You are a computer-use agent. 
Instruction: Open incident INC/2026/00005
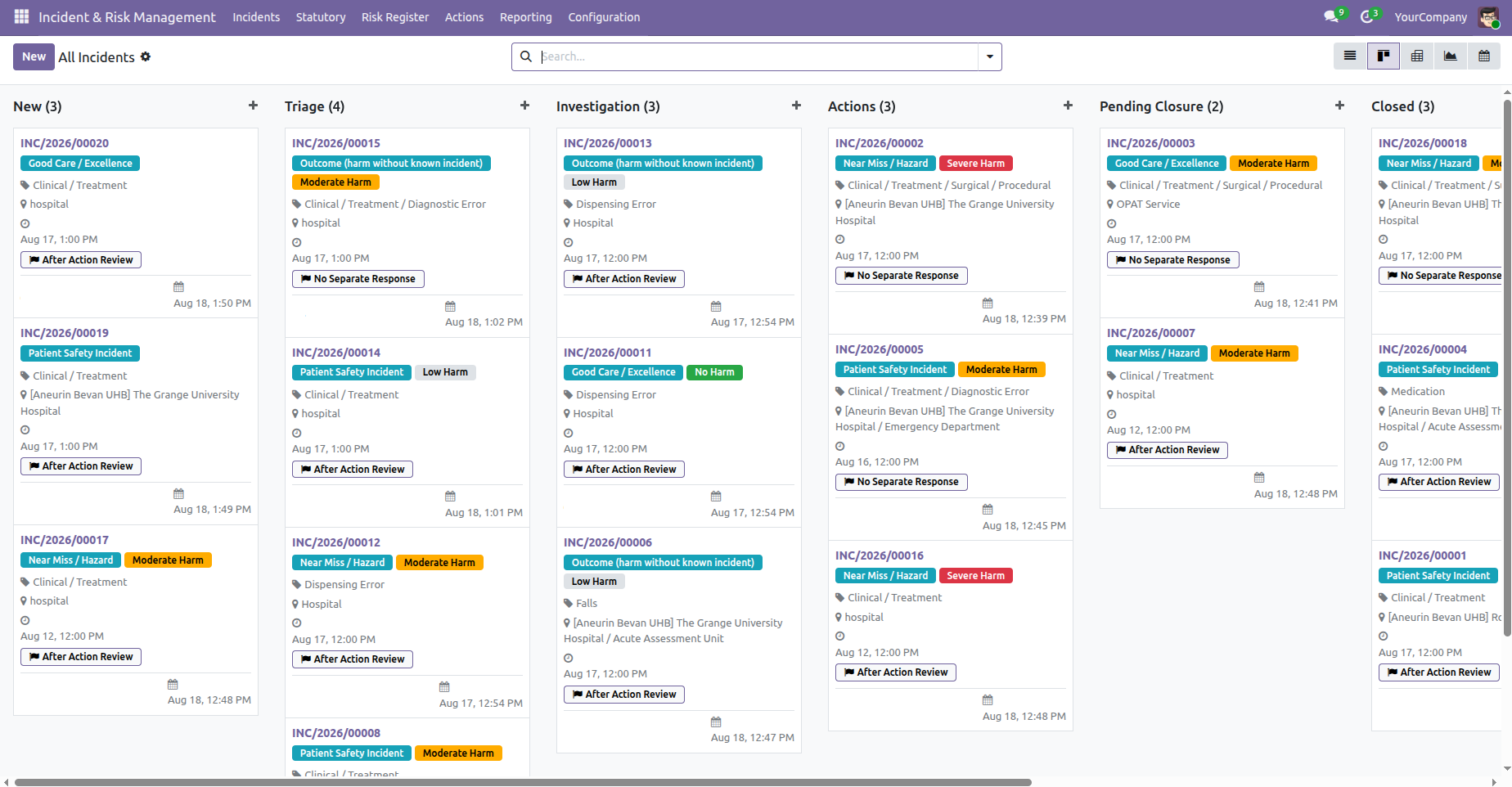point(880,349)
